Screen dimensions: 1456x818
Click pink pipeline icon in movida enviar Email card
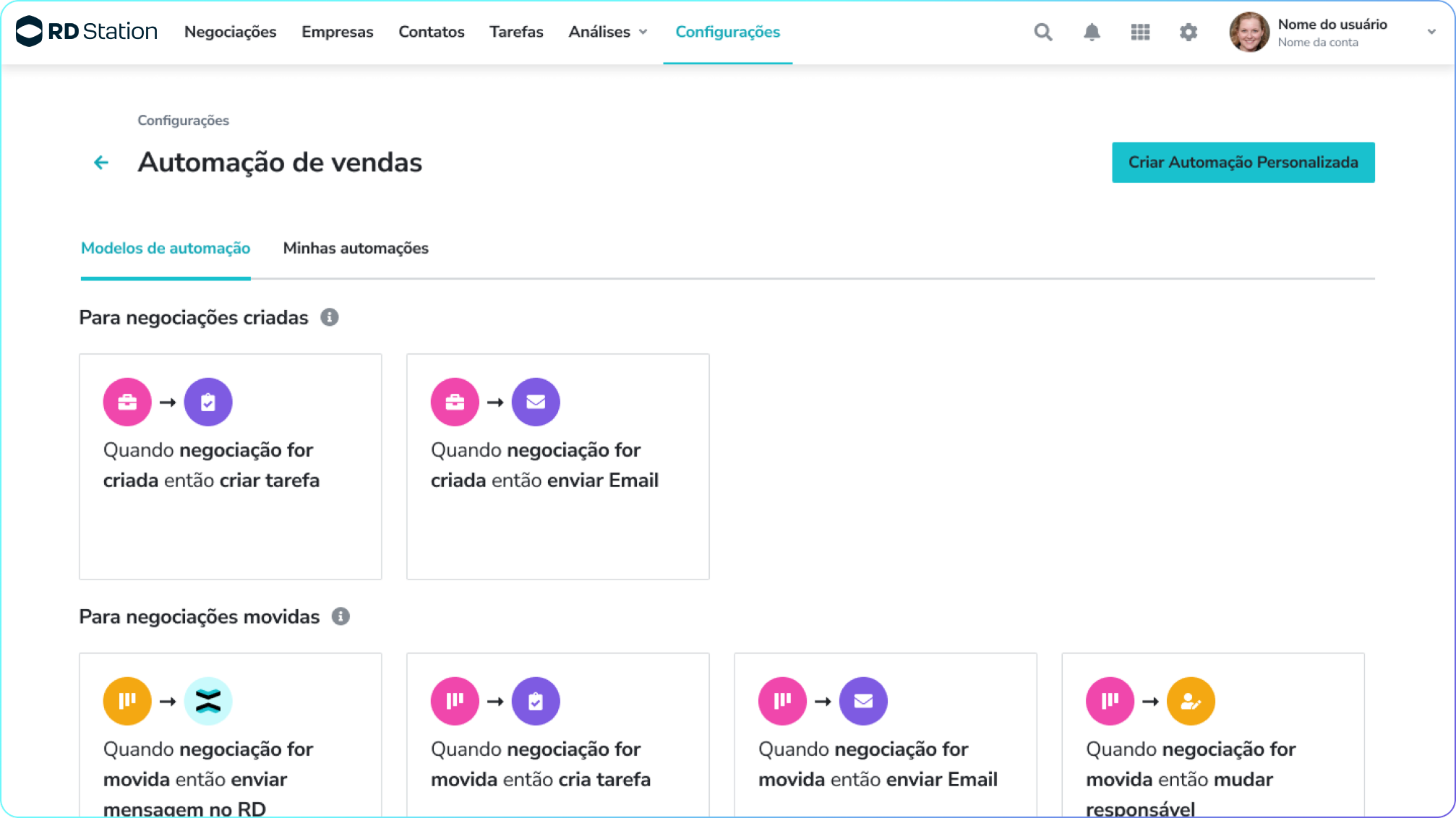782,701
